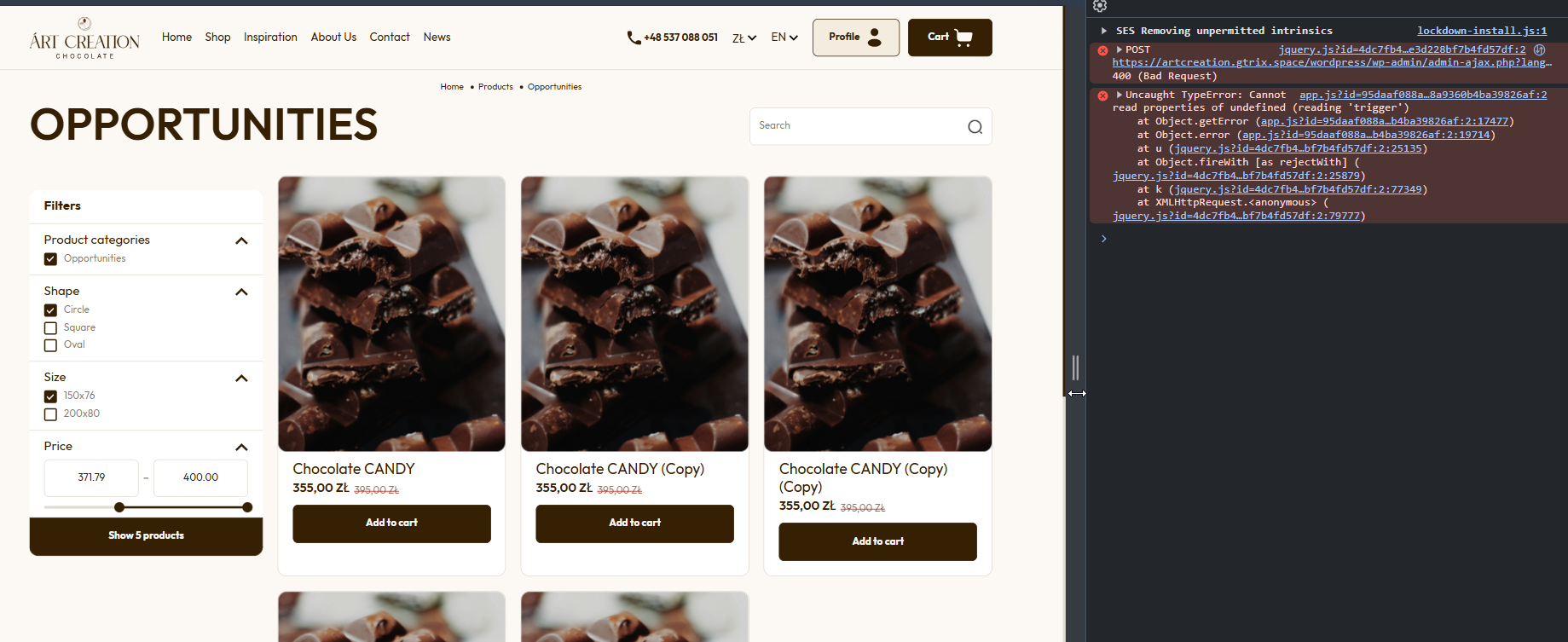The width and height of the screenshot is (1568, 642).
Task: Click the person icon in Profile button
Action: coord(875,38)
